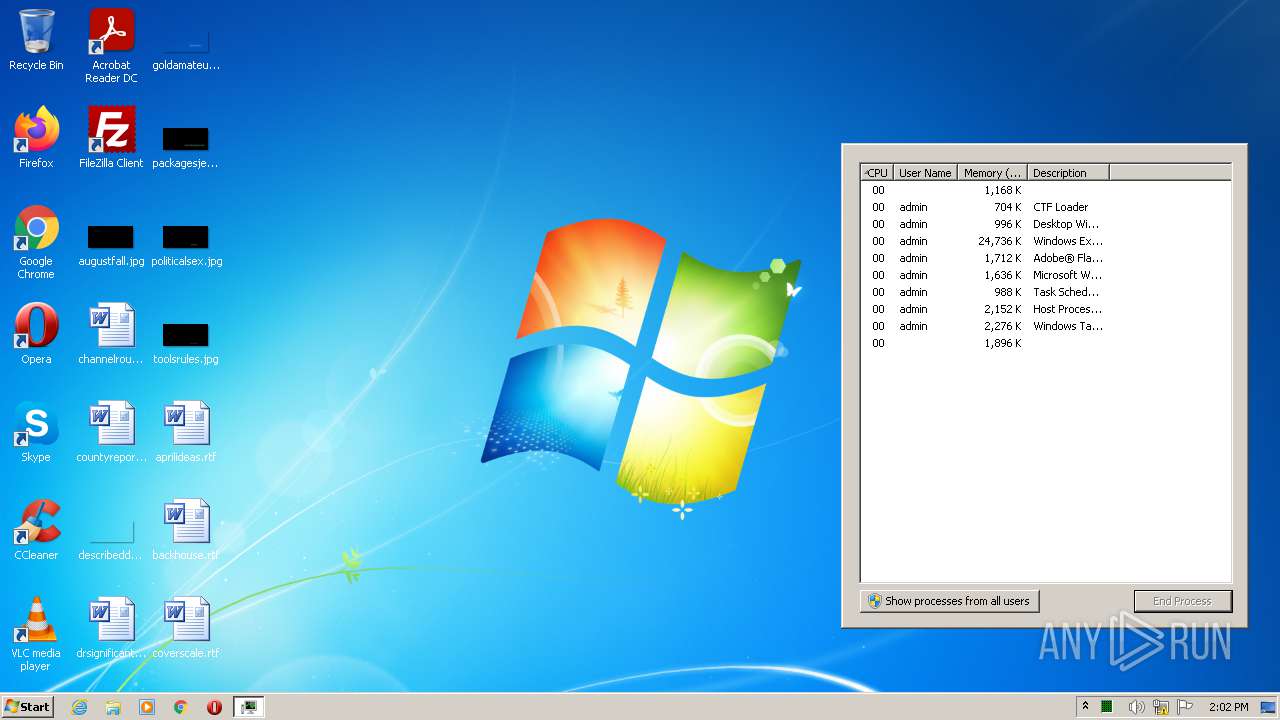Select backhouse.rtf document icon
The width and height of the screenshot is (1280, 720).
tap(186, 530)
